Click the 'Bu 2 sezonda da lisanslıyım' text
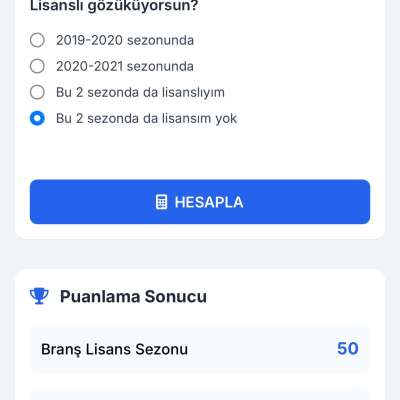 click(x=140, y=92)
